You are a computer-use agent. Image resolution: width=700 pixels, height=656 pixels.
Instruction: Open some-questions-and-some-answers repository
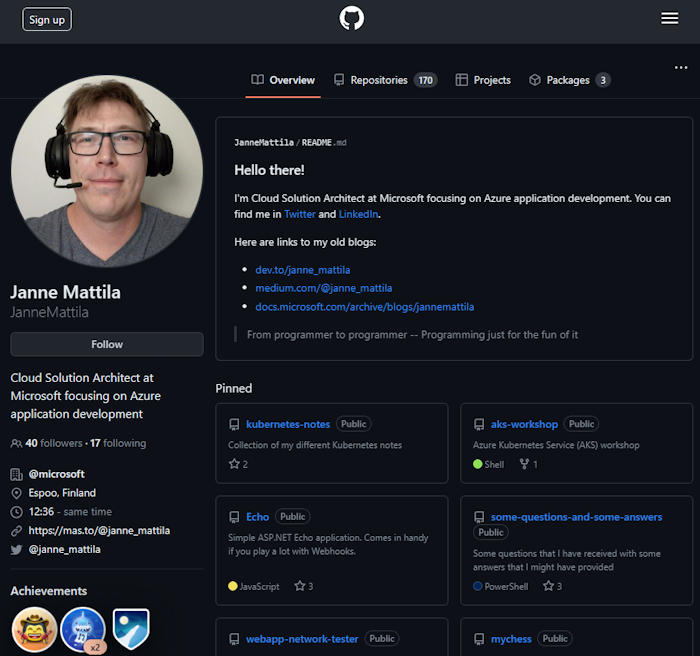pyautogui.click(x=576, y=517)
